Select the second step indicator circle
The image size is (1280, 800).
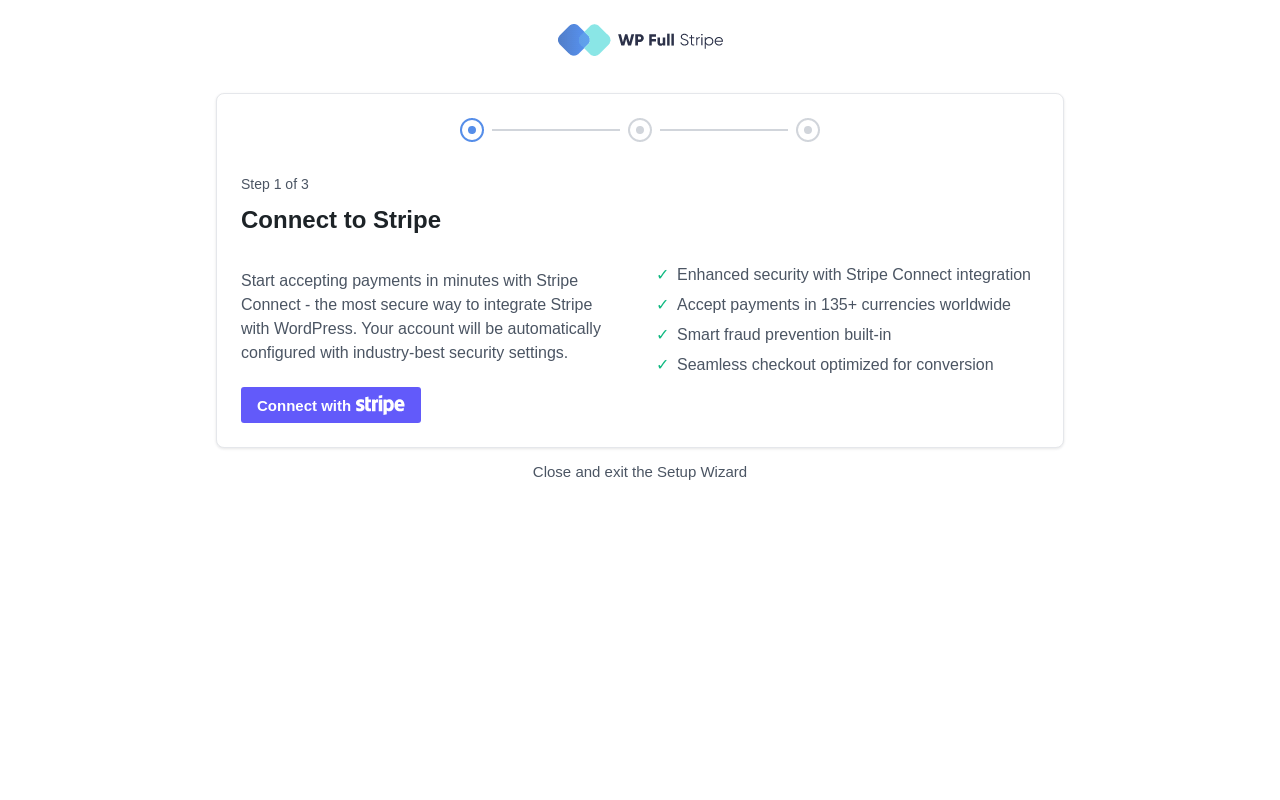(640, 130)
